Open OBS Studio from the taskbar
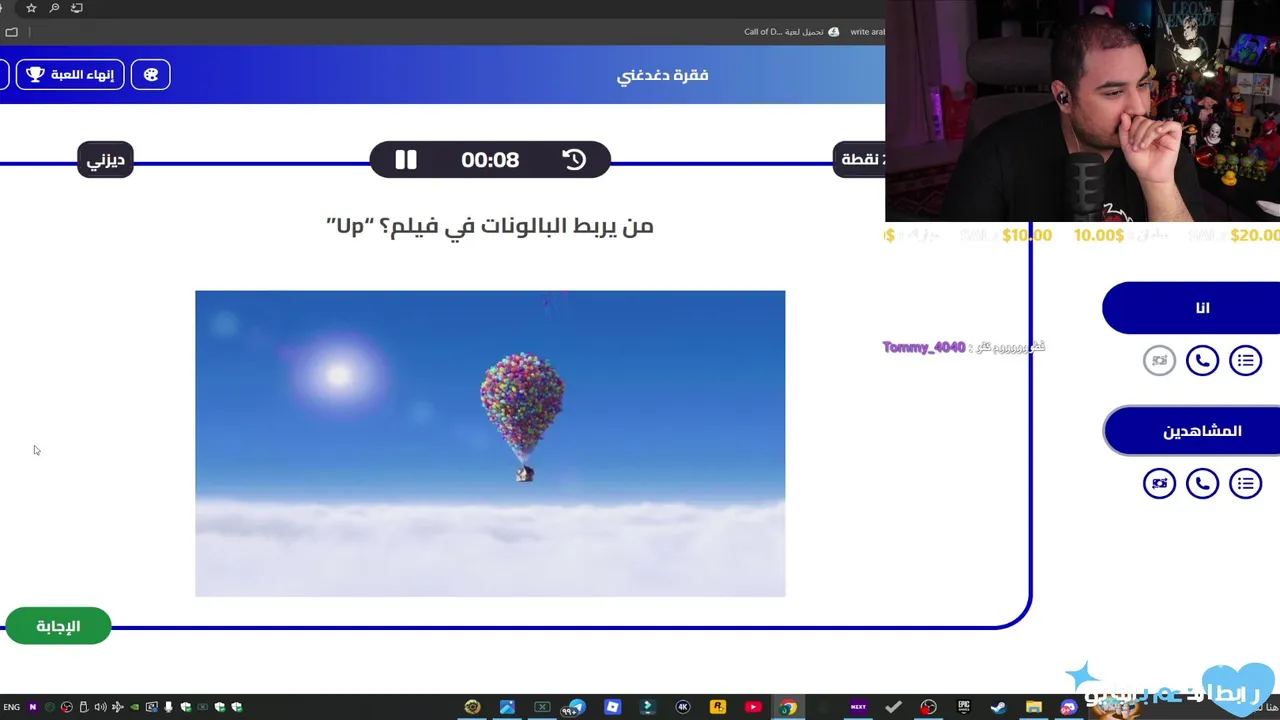1280x720 pixels. [x=928, y=707]
